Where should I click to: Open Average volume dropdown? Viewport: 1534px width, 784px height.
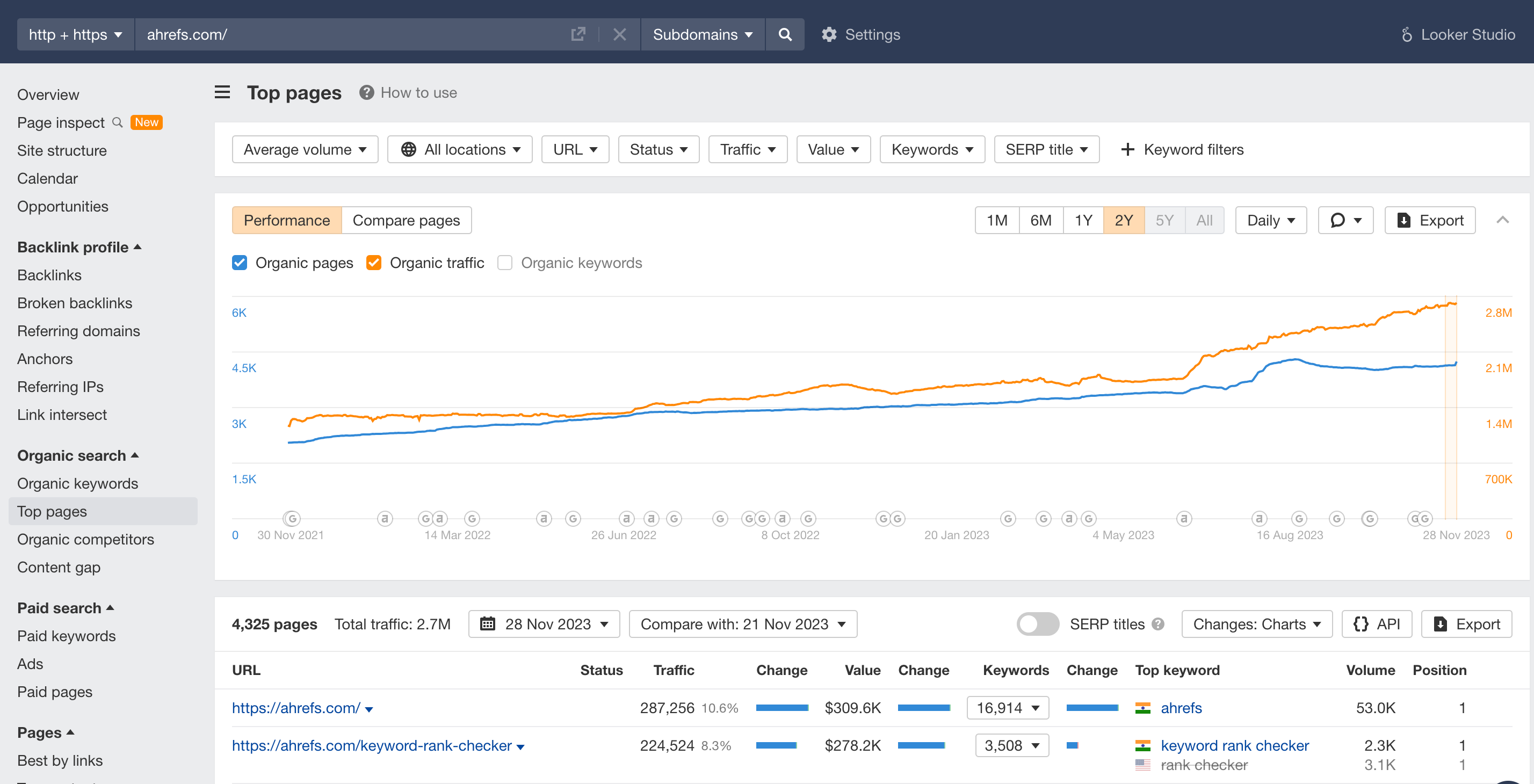(305, 149)
